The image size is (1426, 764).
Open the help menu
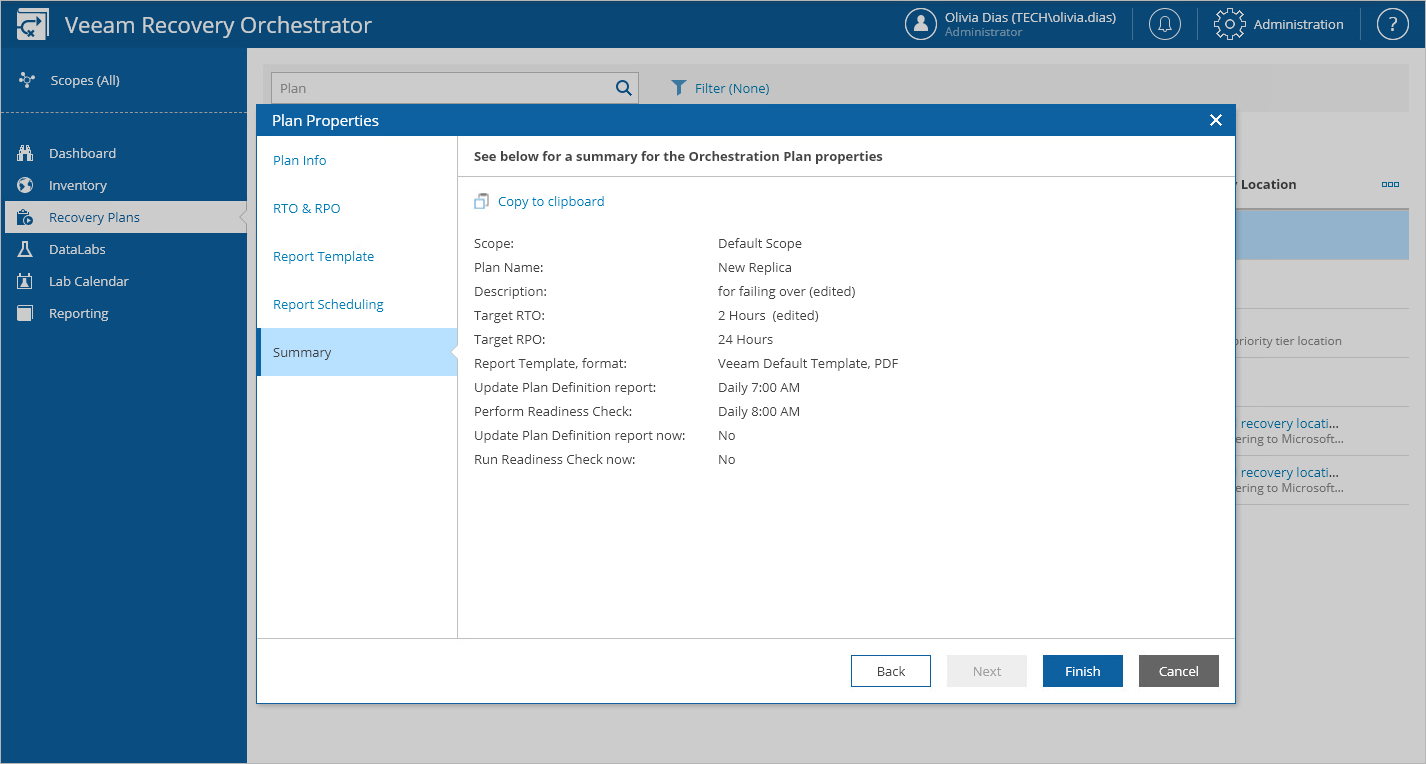click(x=1392, y=23)
